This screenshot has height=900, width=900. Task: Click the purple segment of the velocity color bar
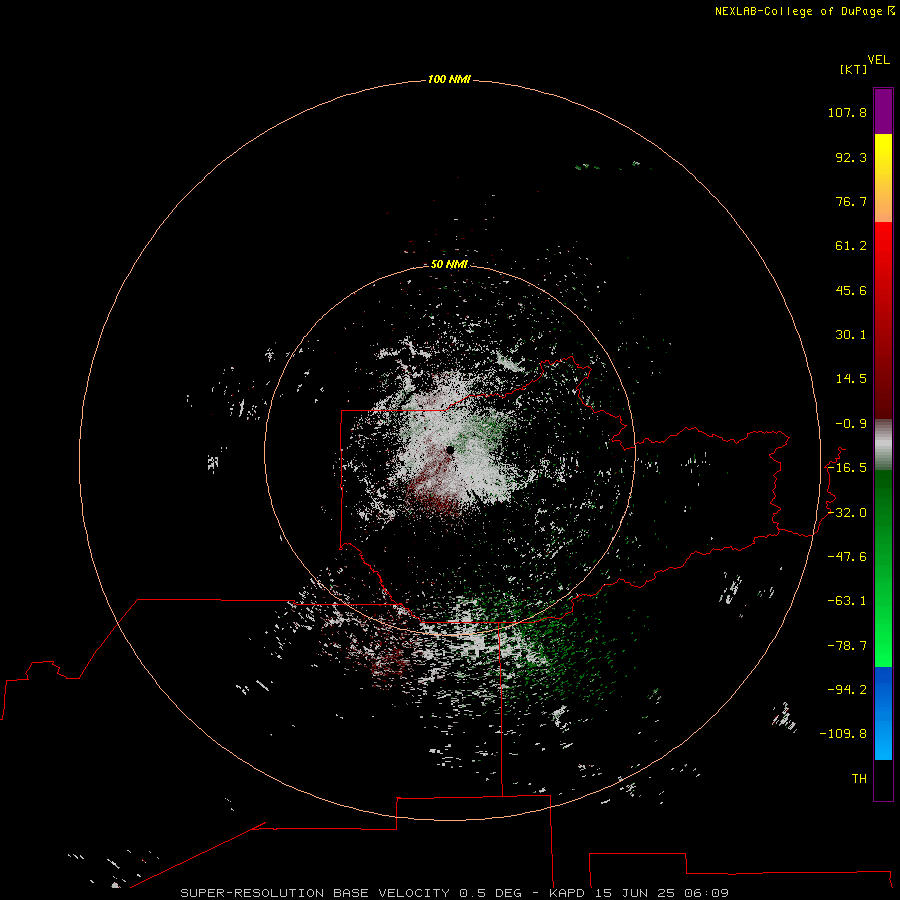click(x=883, y=111)
